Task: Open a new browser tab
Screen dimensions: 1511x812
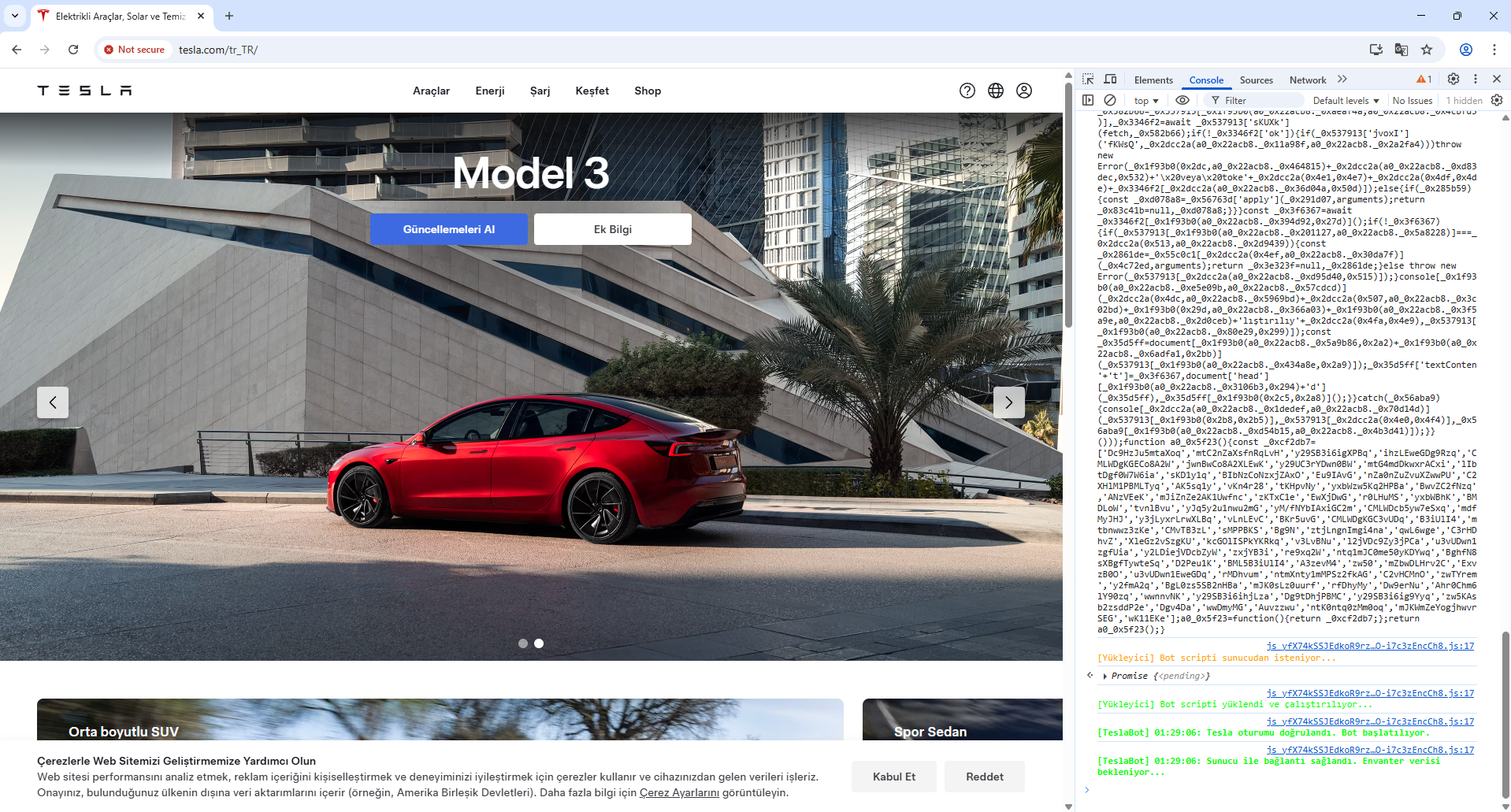Action: pyautogui.click(x=229, y=16)
